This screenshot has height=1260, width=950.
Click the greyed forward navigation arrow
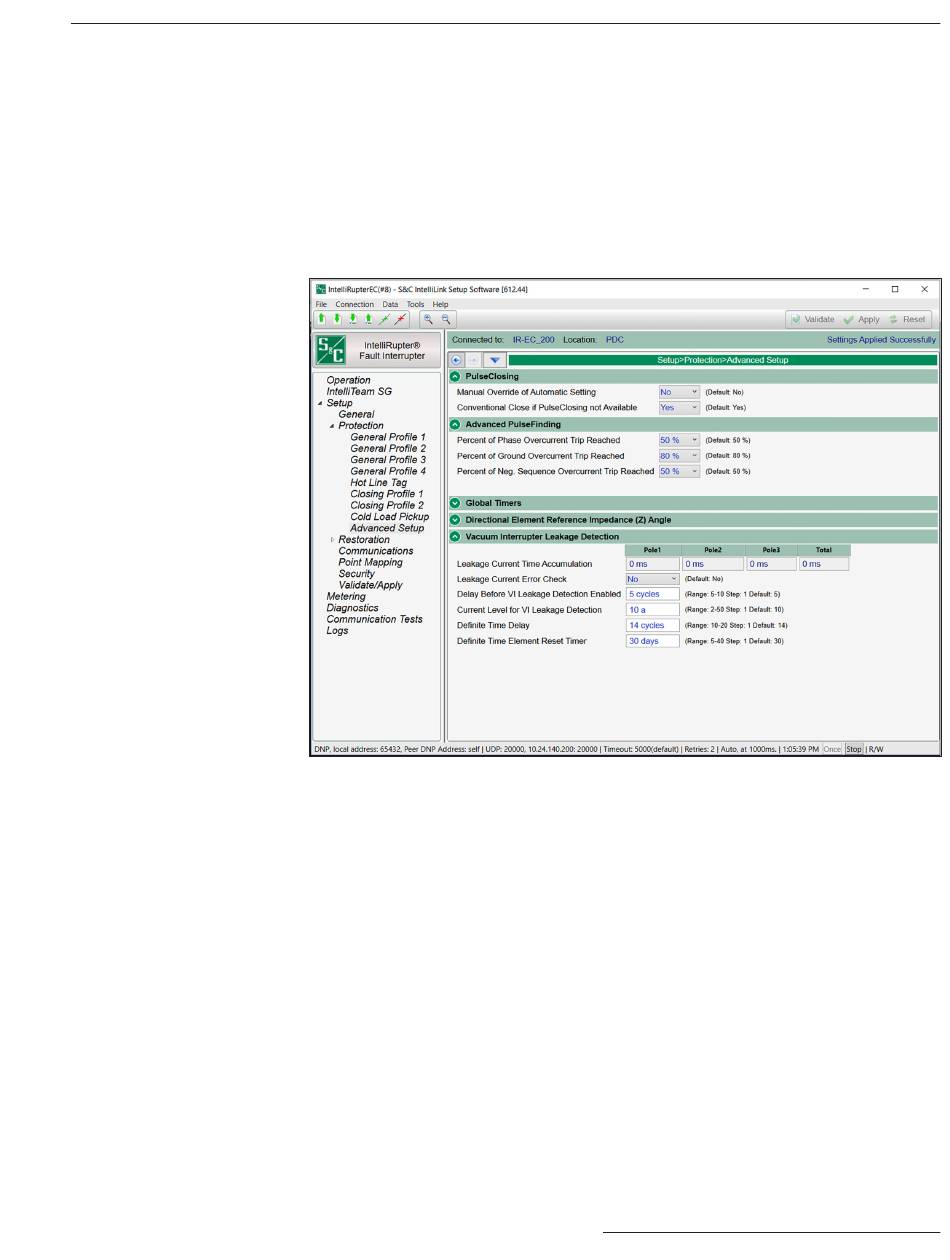click(x=474, y=360)
